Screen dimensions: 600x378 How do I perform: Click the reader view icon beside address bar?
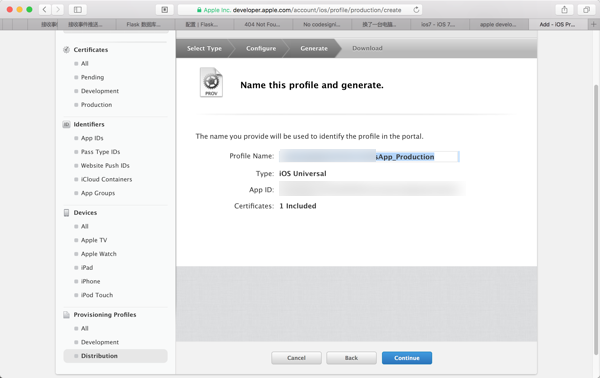pyautogui.click(x=165, y=10)
